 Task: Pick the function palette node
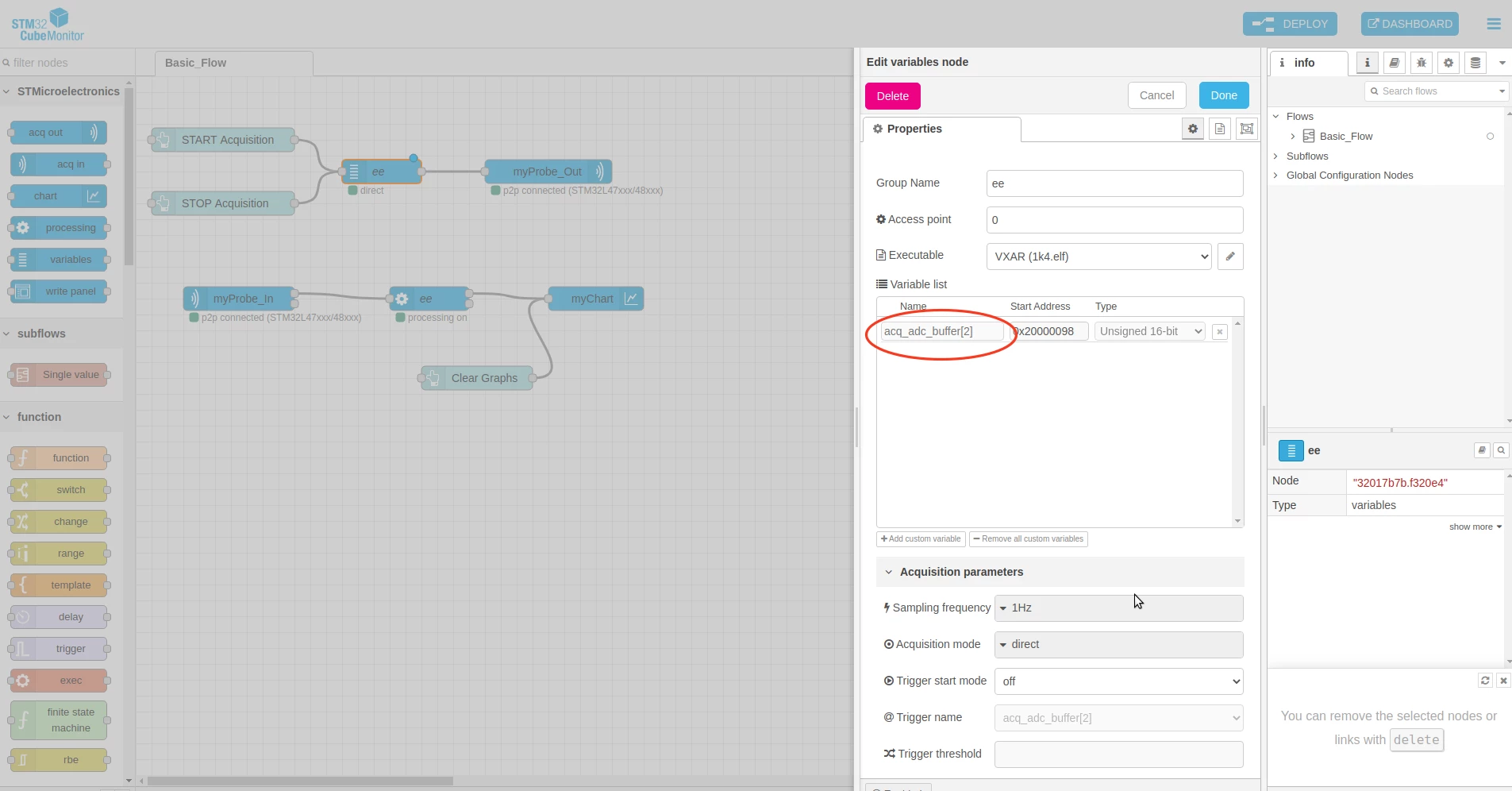(x=59, y=458)
